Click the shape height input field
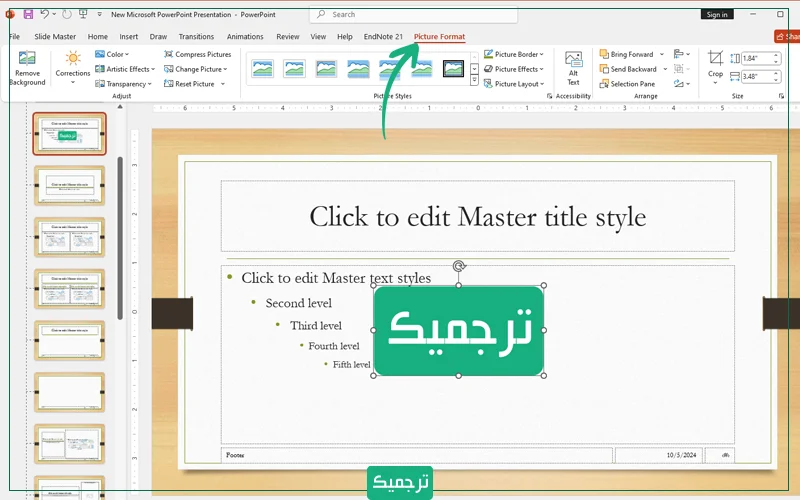This screenshot has width=800, height=500. pyautogui.click(x=756, y=58)
